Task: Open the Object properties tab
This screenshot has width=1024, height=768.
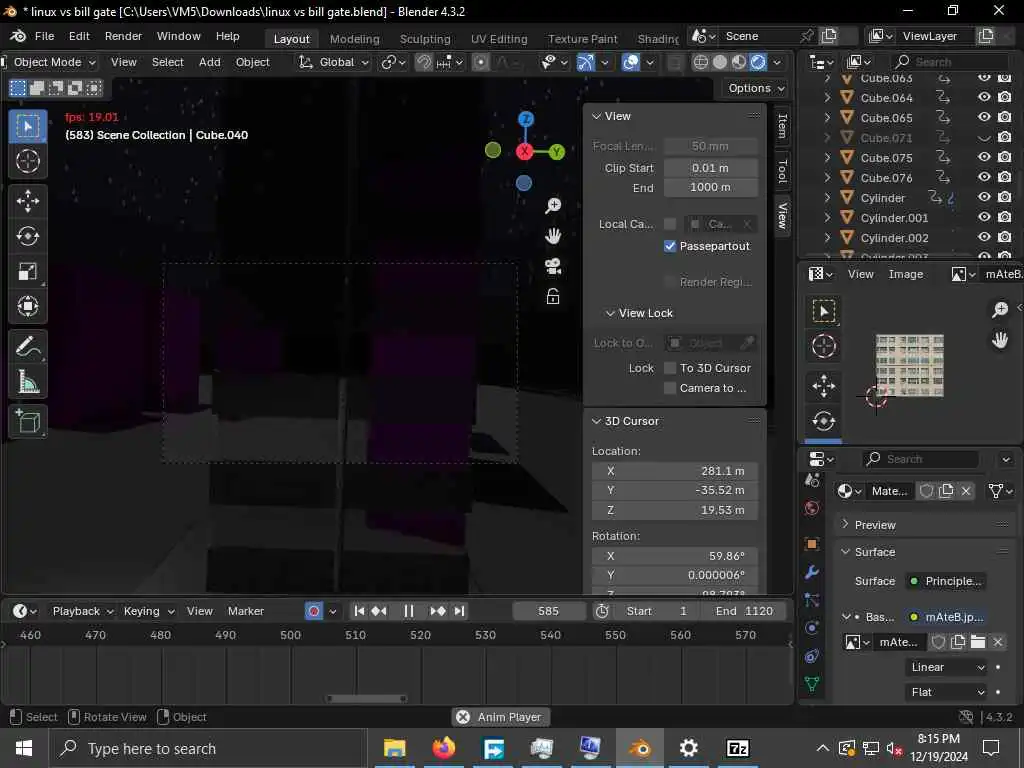Action: [812, 543]
